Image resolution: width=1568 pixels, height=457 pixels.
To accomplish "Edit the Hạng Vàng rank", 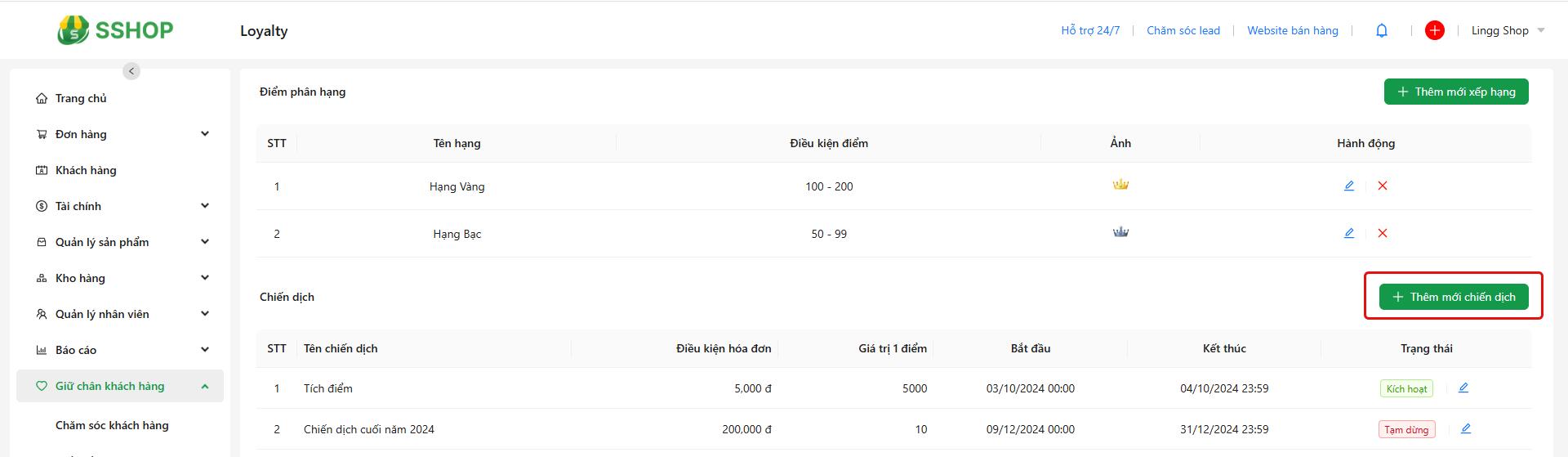I will (1349, 186).
